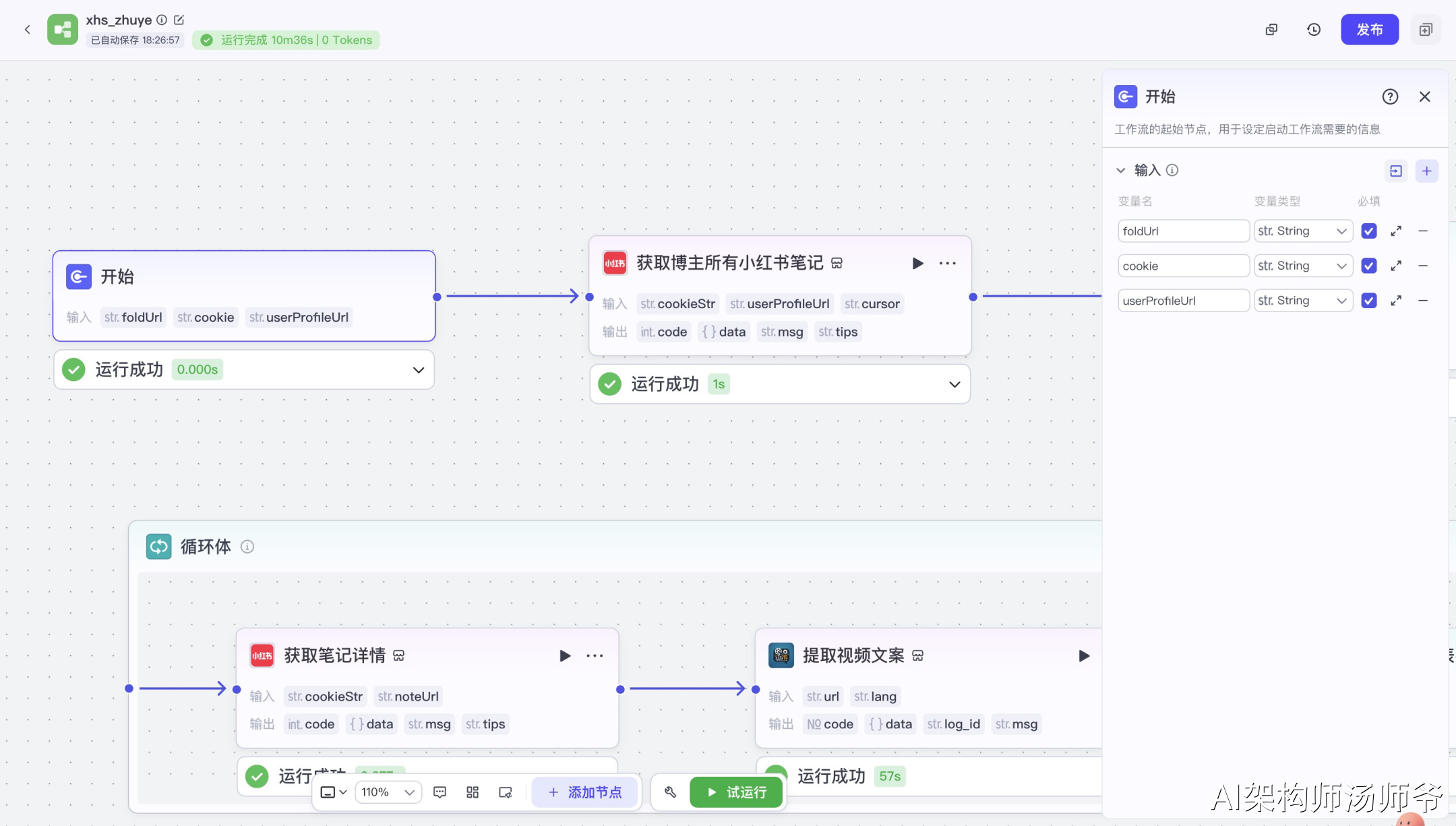1456x826 pixels.
Task: Open the String type dropdown for foldUrl
Action: (x=1302, y=231)
